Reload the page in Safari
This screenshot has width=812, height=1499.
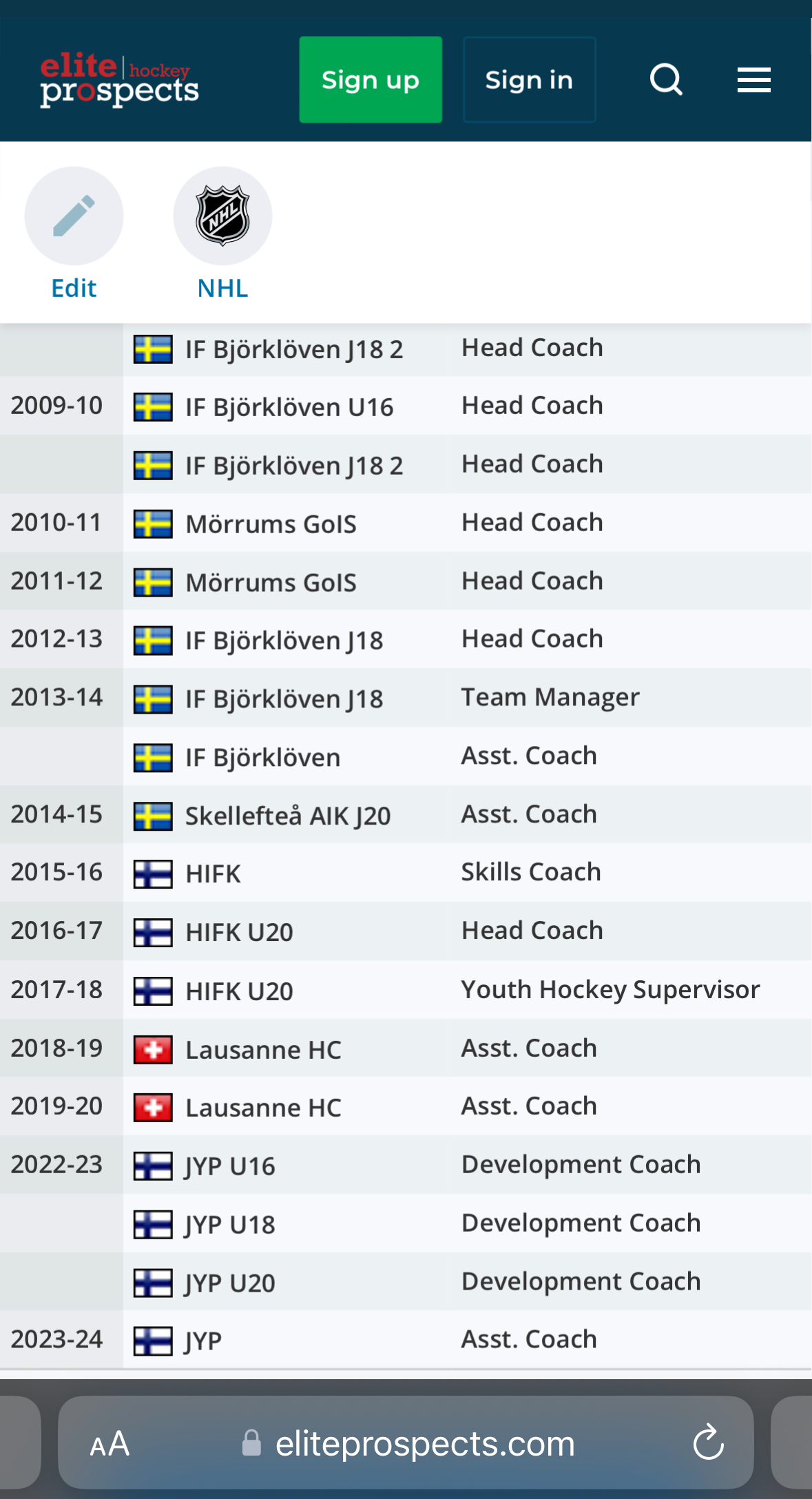708,1443
